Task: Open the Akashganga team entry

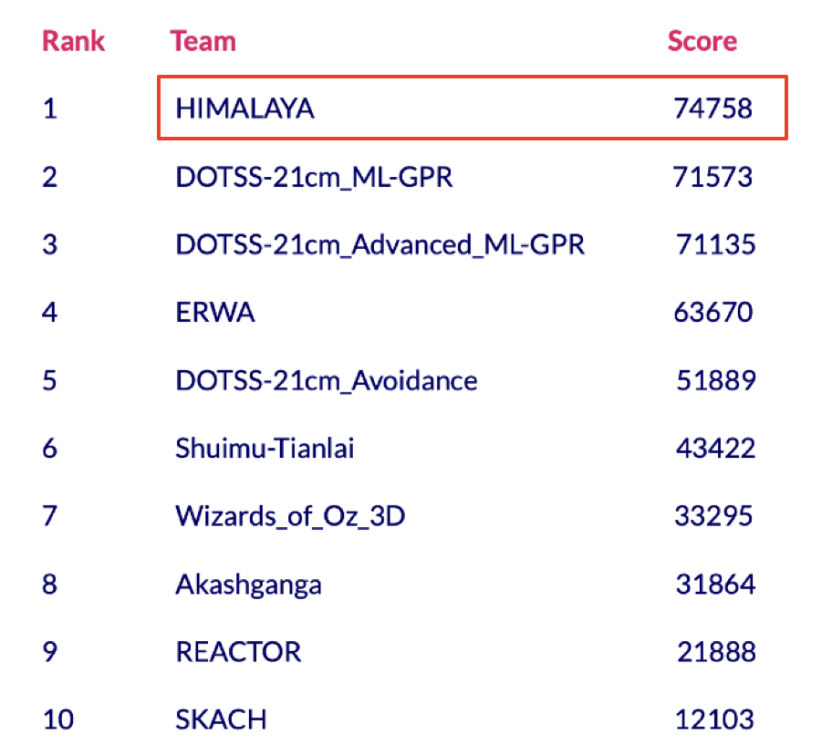Action: [248, 584]
